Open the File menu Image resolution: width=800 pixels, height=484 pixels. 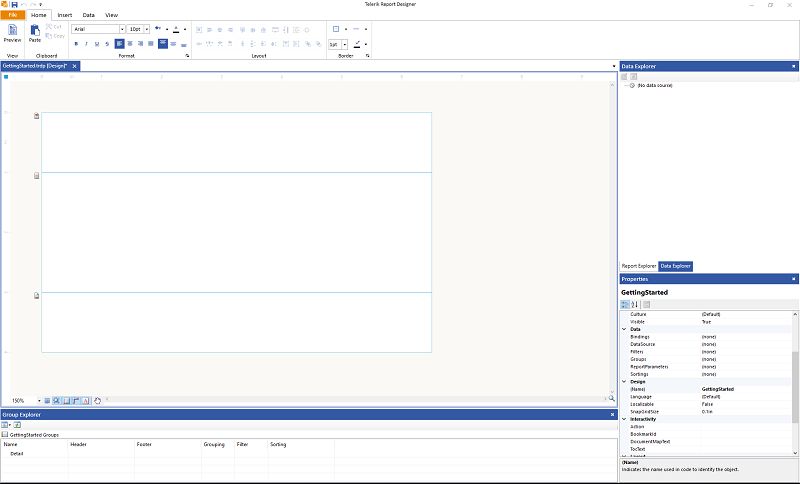pos(13,15)
